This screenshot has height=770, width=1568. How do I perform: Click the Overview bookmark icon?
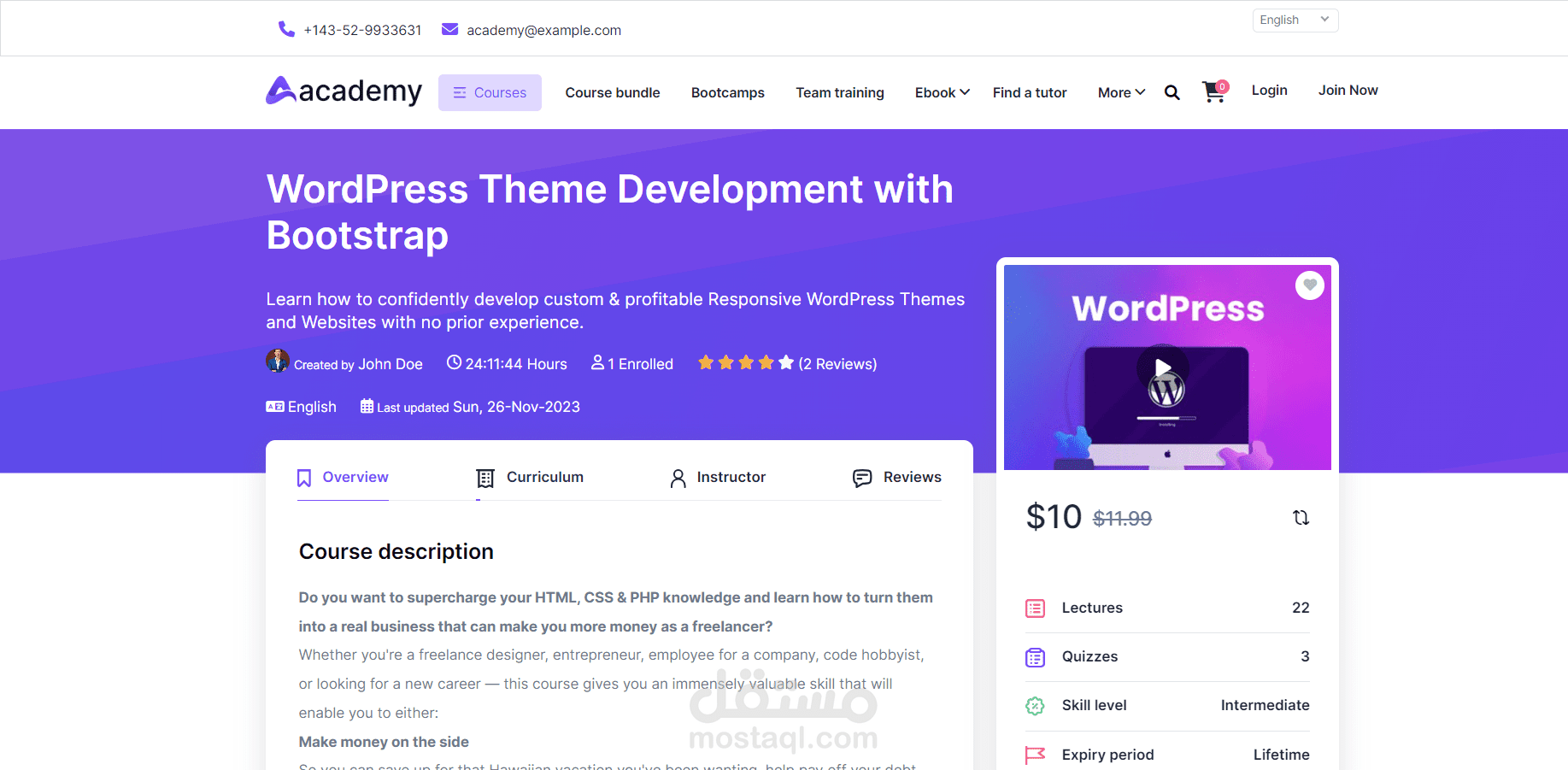pyautogui.click(x=304, y=478)
